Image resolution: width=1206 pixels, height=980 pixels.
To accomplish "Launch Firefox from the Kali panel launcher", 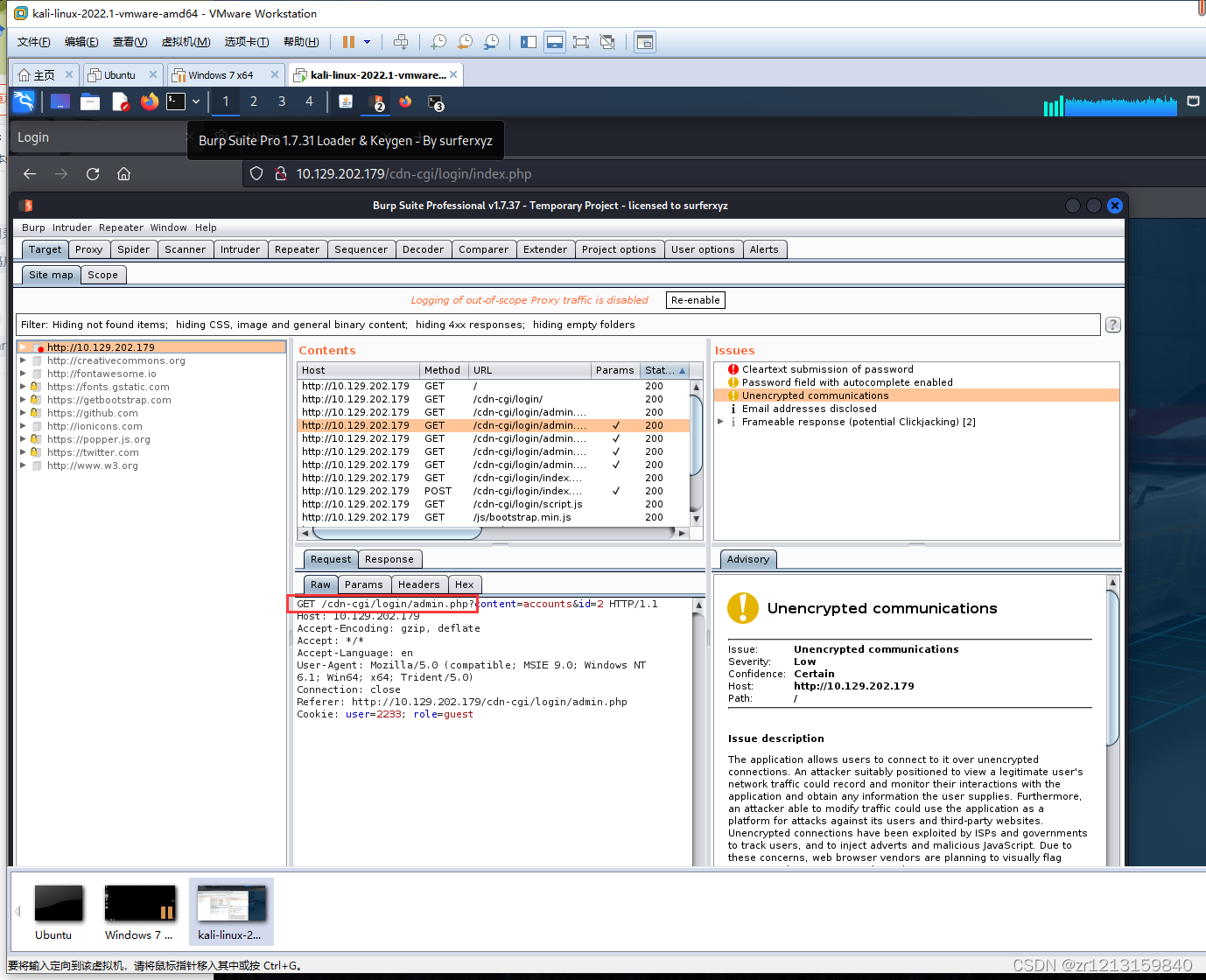I will tap(150, 101).
